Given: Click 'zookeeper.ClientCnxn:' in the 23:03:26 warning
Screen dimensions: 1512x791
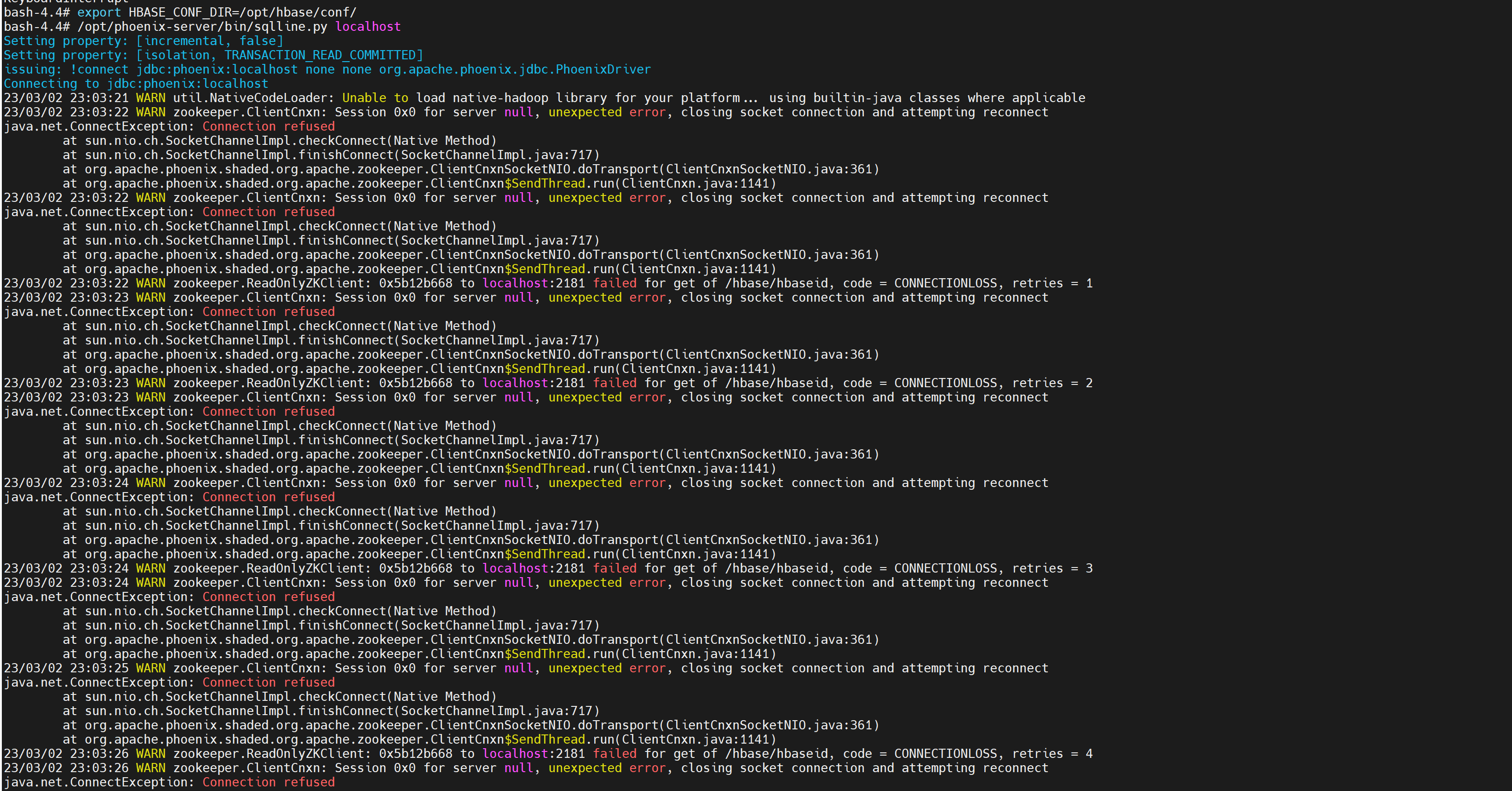Looking at the screenshot, I should pyautogui.click(x=250, y=768).
